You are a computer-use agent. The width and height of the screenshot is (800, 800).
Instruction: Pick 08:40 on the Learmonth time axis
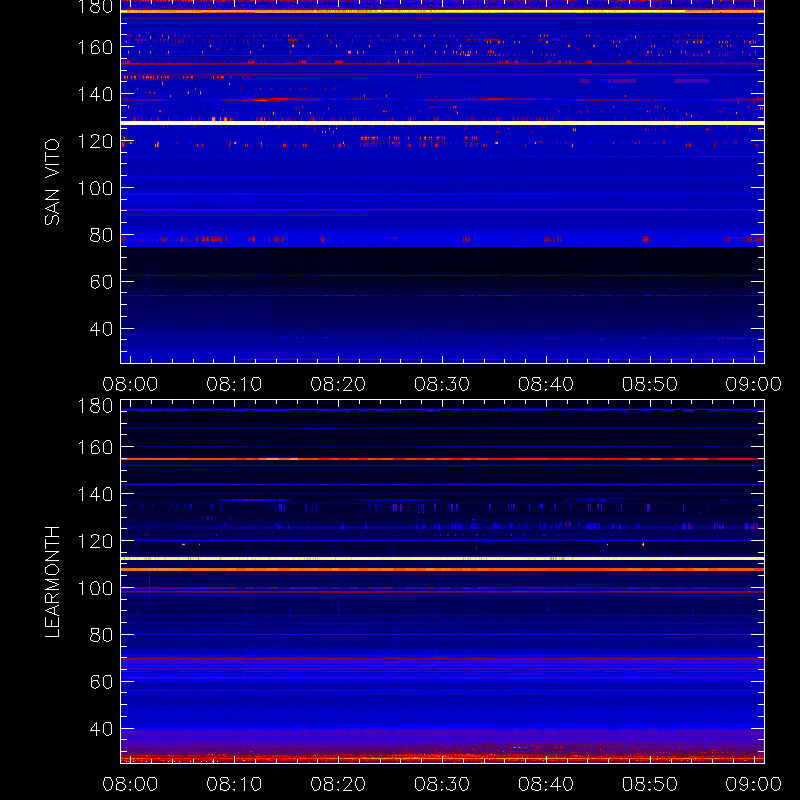pos(546,784)
